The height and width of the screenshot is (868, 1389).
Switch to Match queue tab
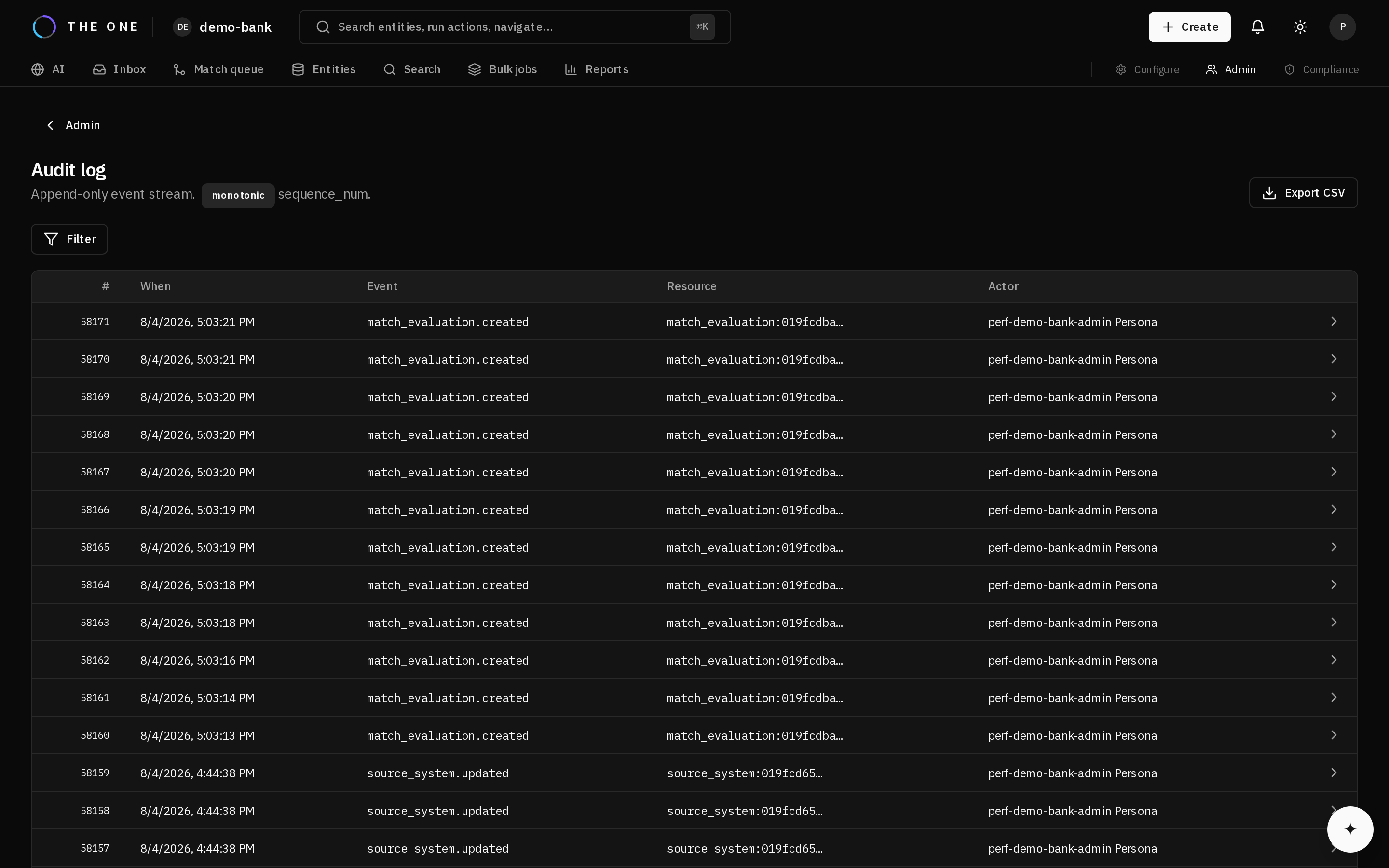tap(218, 69)
